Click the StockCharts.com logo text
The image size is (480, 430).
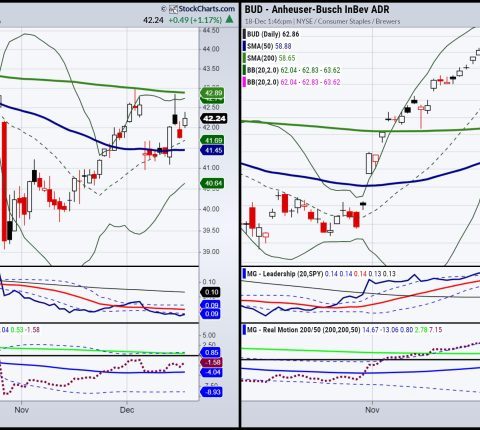[x=206, y=9]
